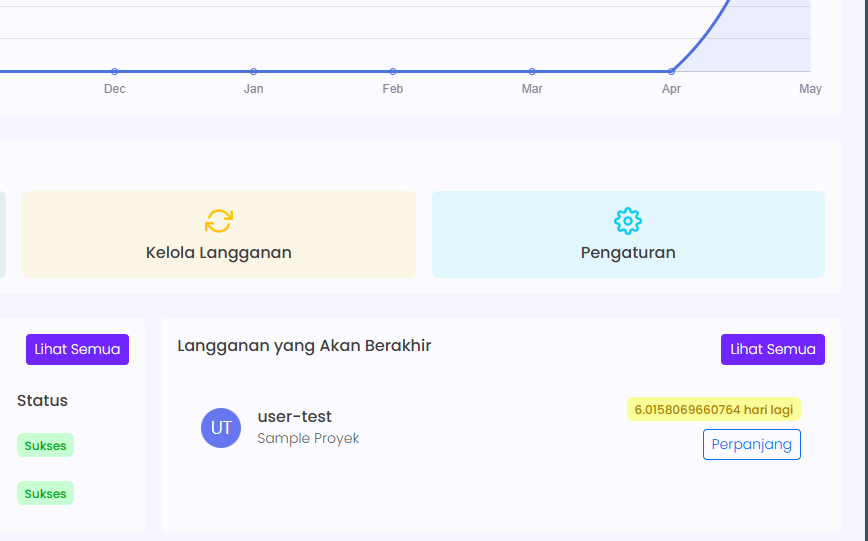Click the second Sukses status badge
868x541 pixels.
45,493
